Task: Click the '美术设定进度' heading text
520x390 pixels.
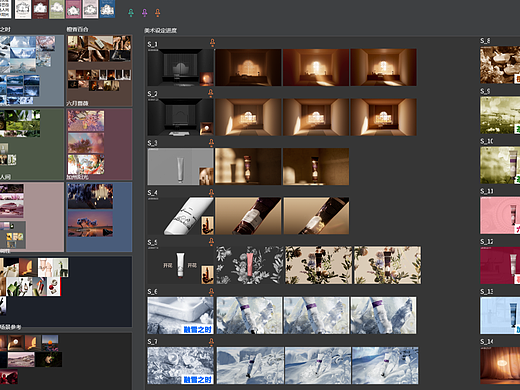Action: [161, 30]
